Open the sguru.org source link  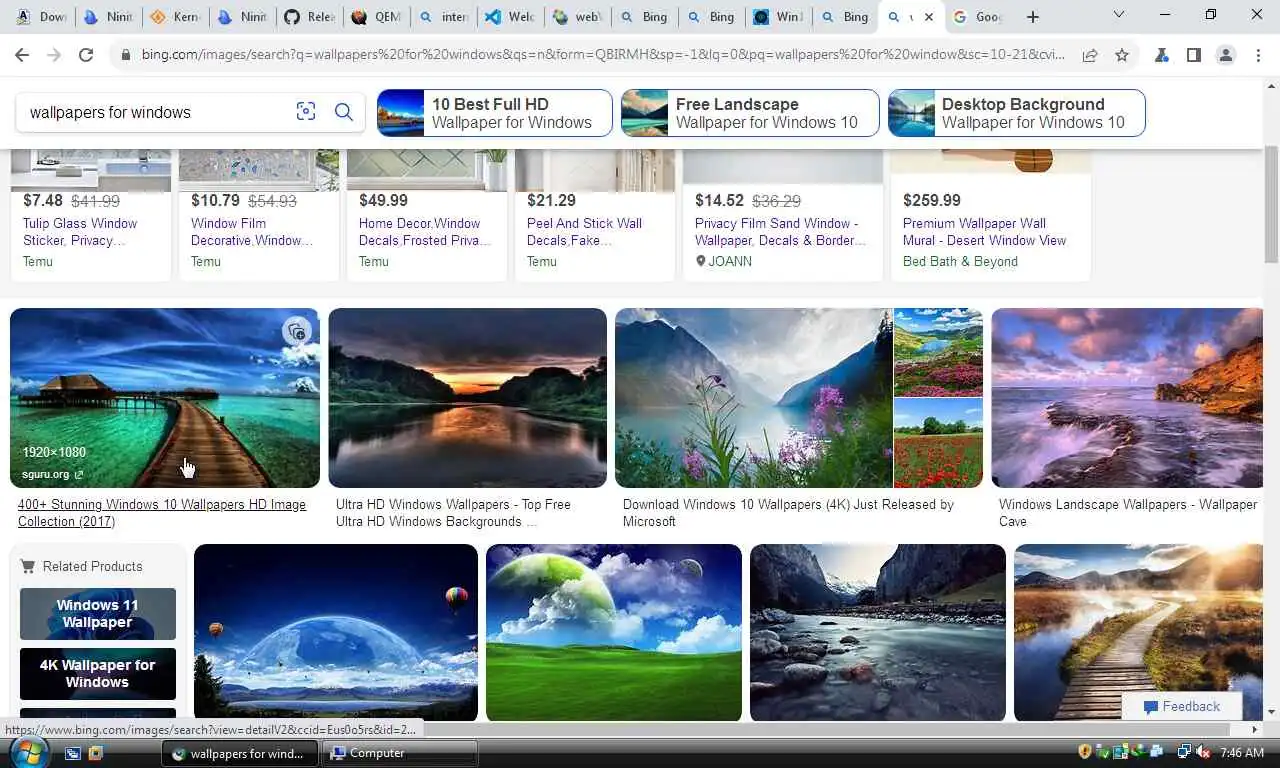(52, 474)
